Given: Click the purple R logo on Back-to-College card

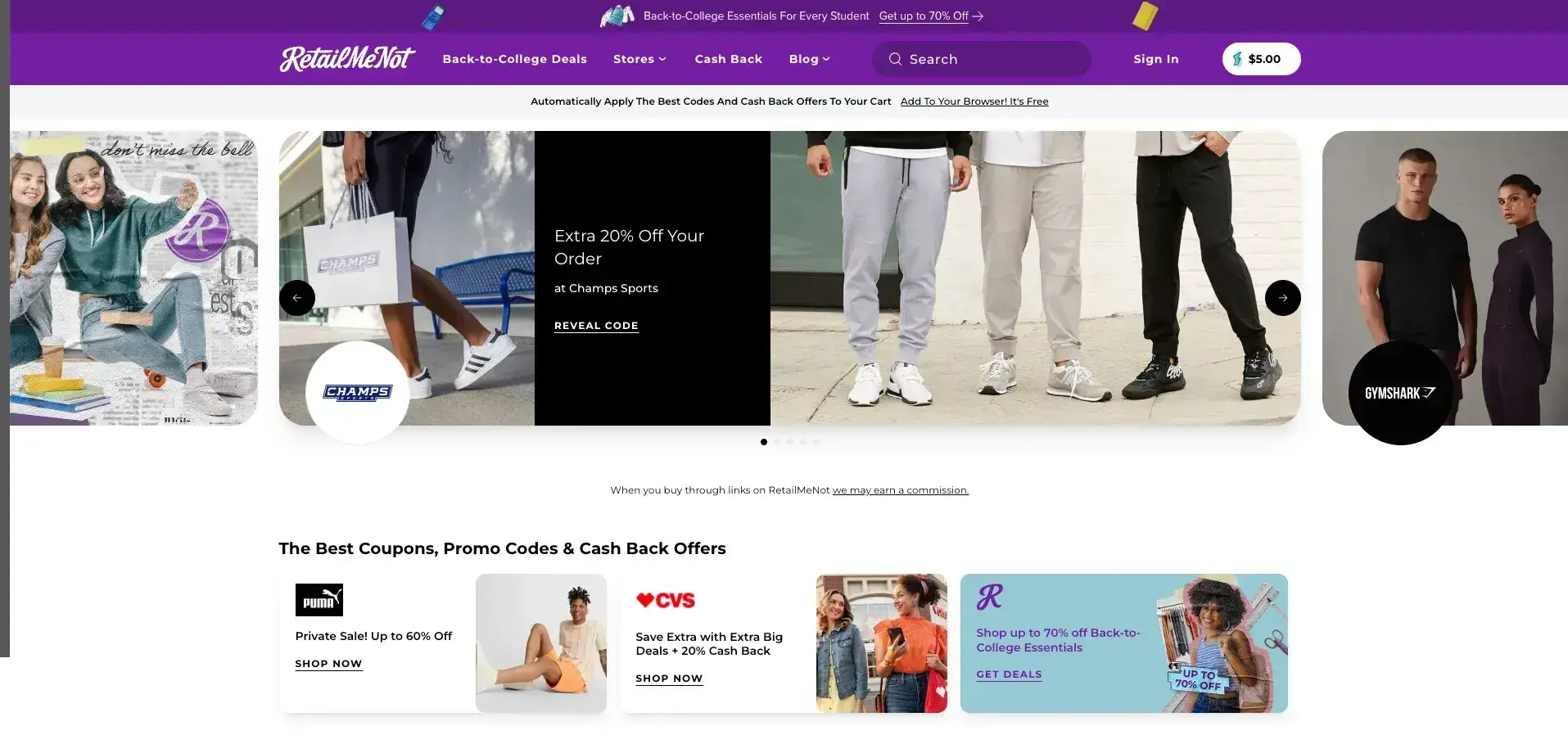Looking at the screenshot, I should (x=989, y=597).
